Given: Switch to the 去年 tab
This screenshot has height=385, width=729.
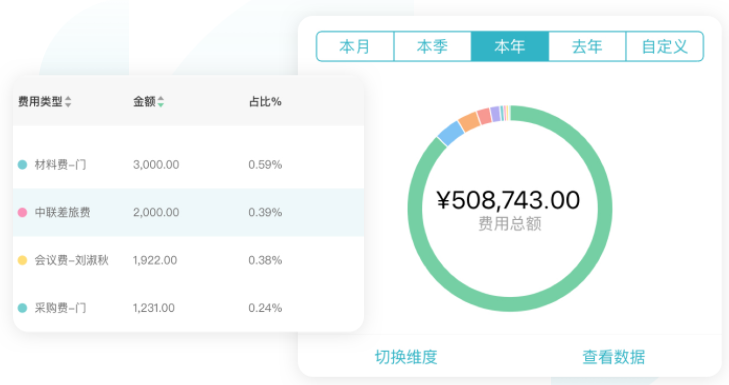Looking at the screenshot, I should click(587, 46).
